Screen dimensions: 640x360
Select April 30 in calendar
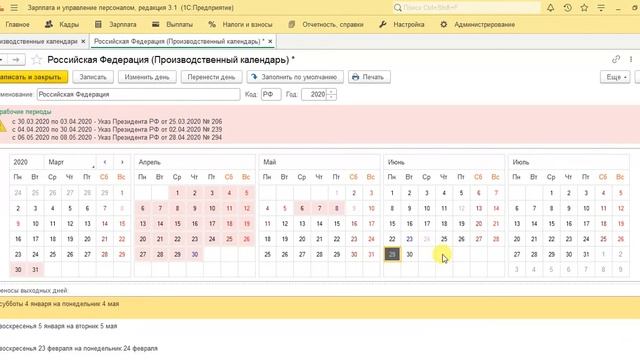coord(195,254)
